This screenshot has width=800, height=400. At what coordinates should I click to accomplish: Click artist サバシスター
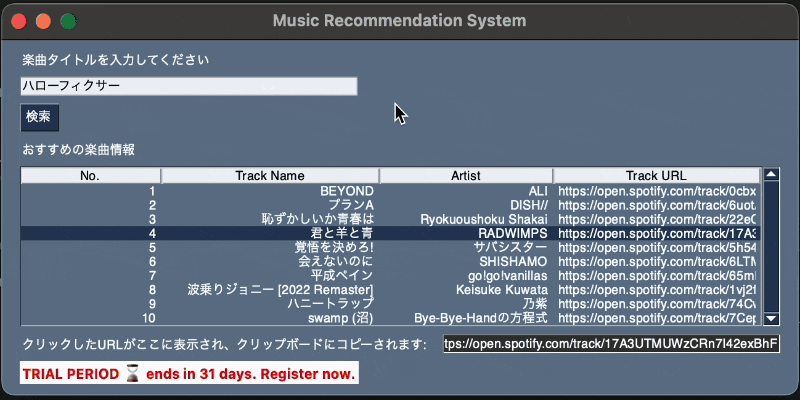tap(511, 248)
